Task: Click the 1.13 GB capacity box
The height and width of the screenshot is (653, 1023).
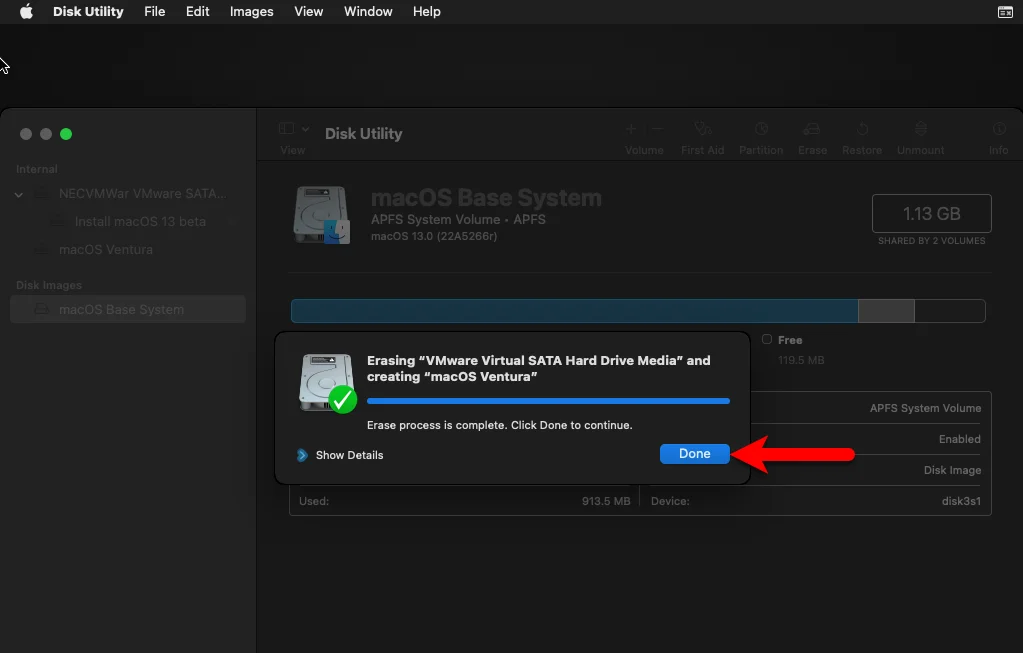Action: pos(931,213)
